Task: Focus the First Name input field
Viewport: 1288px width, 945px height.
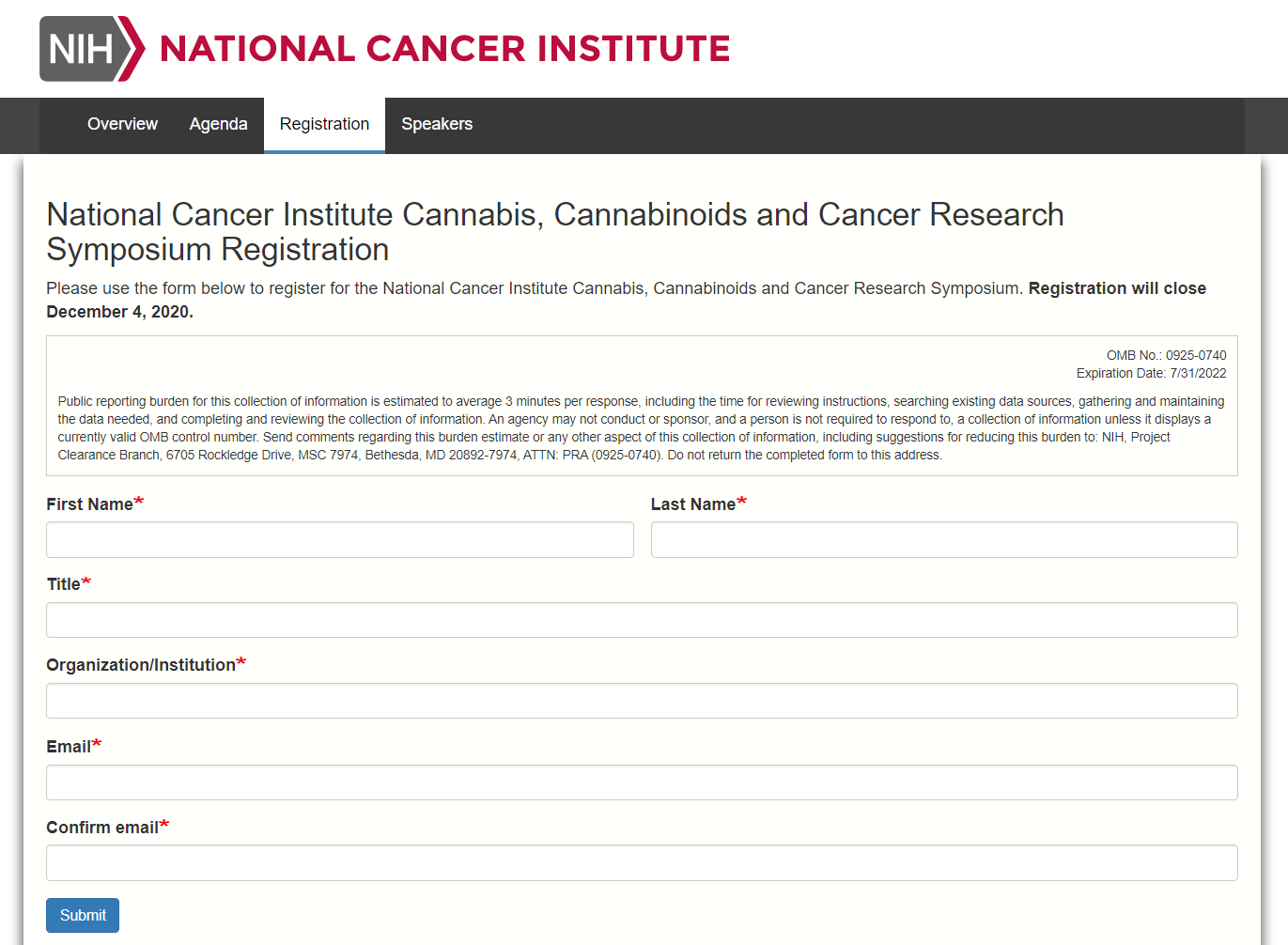Action: click(x=340, y=540)
